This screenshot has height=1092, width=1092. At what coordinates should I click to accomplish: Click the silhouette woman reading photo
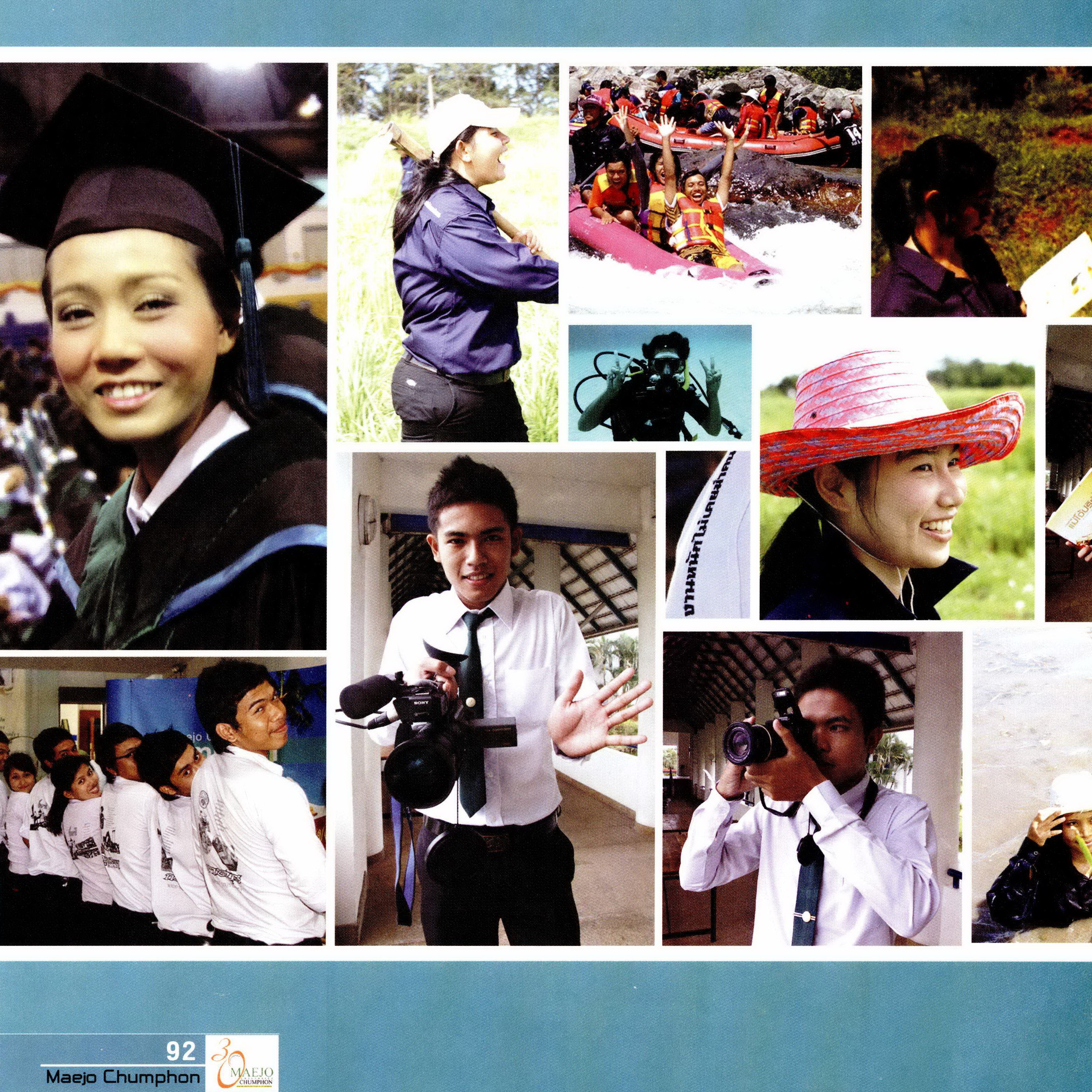pos(981,191)
